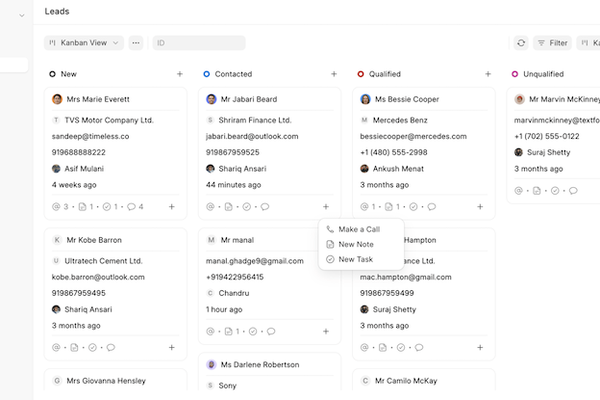
Task: Open the three-dot options menu
Action: [136, 43]
